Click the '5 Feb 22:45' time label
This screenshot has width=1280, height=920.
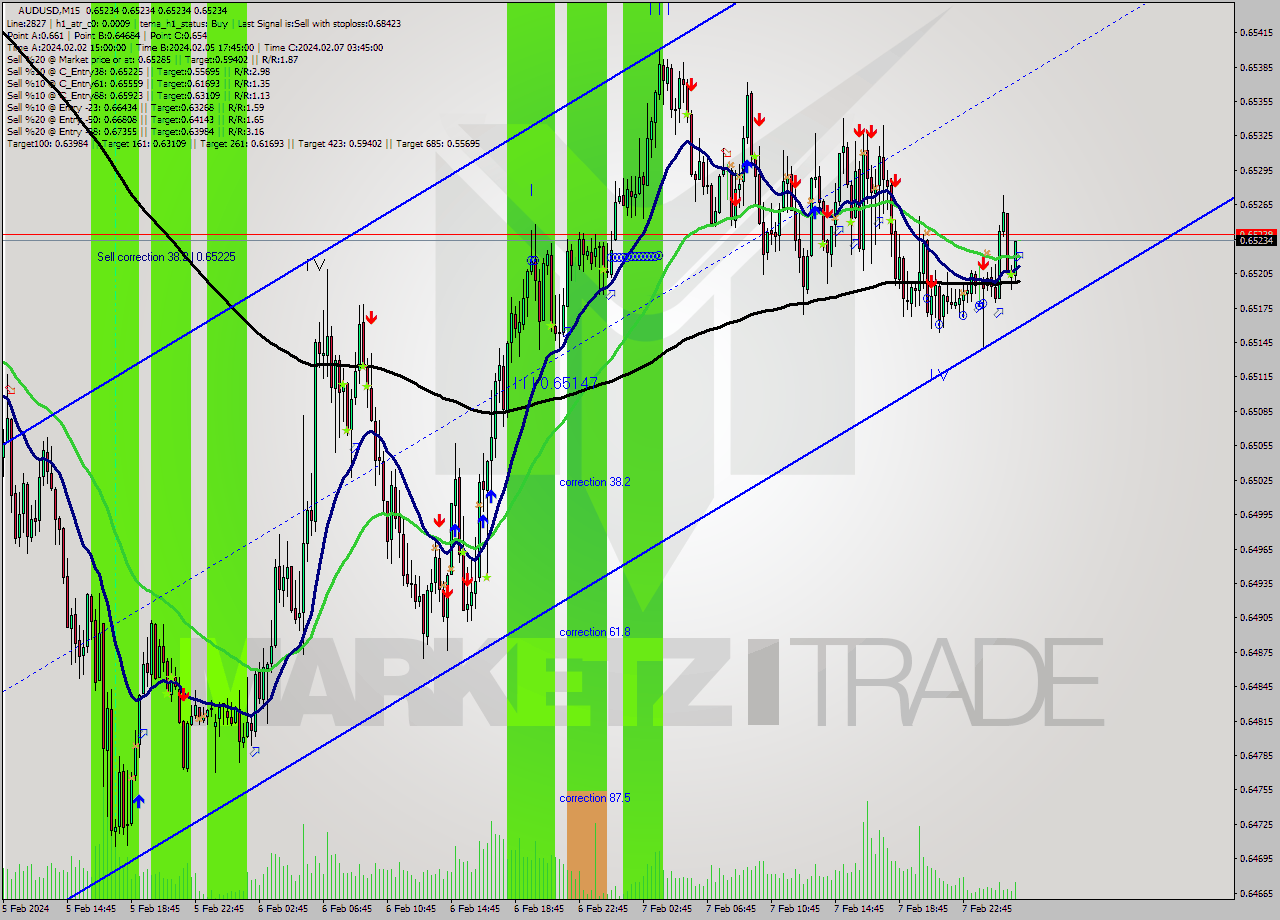219,909
